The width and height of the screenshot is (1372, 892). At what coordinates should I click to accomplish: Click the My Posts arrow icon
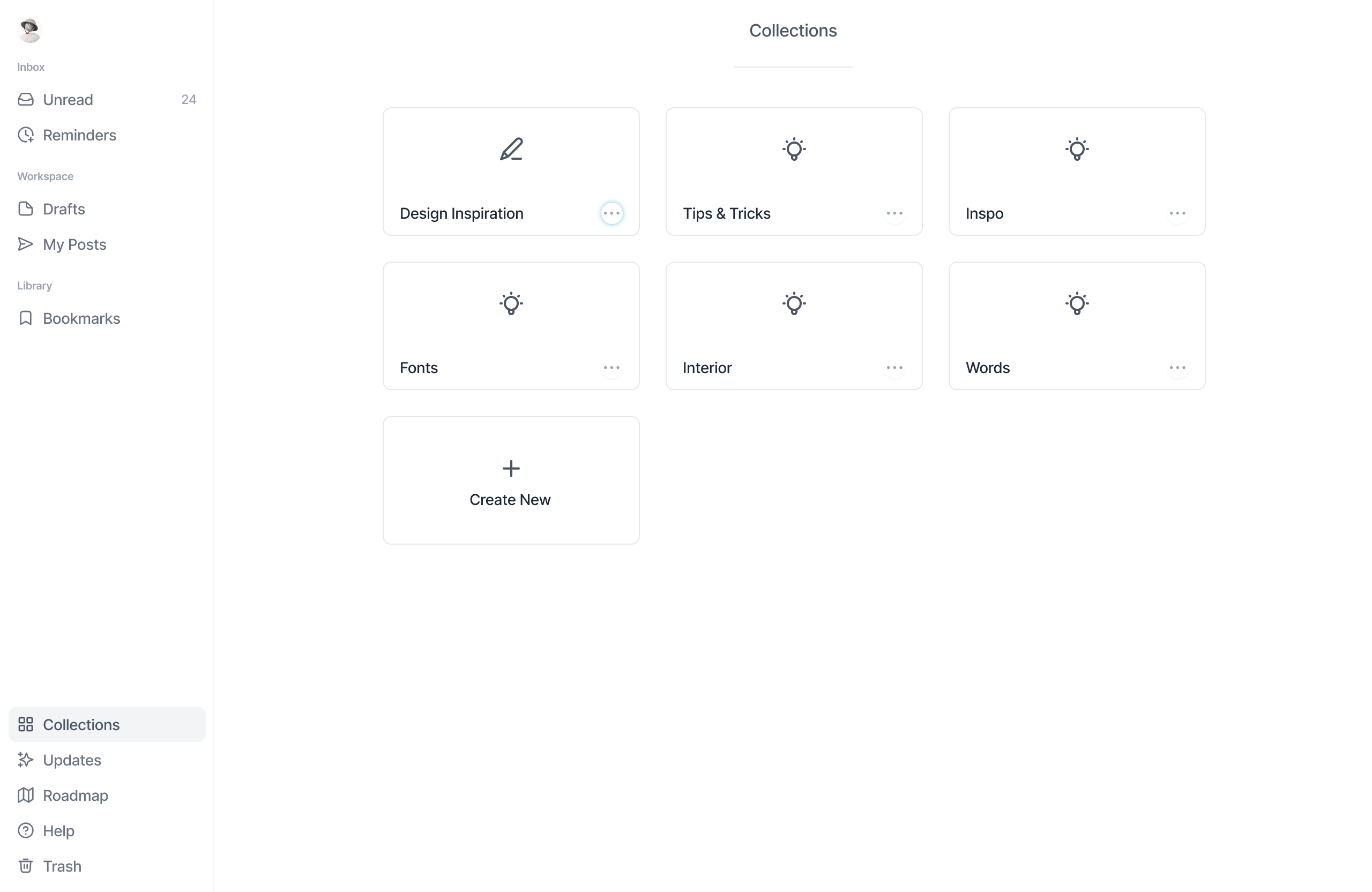[x=26, y=244]
